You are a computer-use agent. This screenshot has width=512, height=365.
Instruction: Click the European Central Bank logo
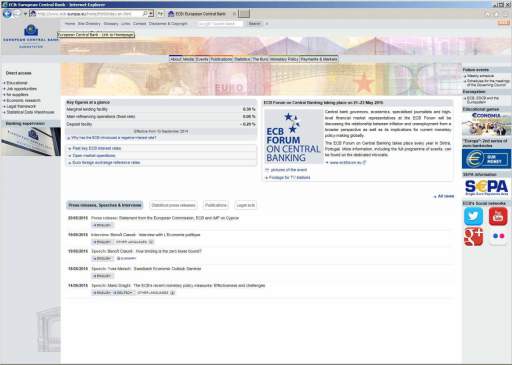(x=31, y=35)
